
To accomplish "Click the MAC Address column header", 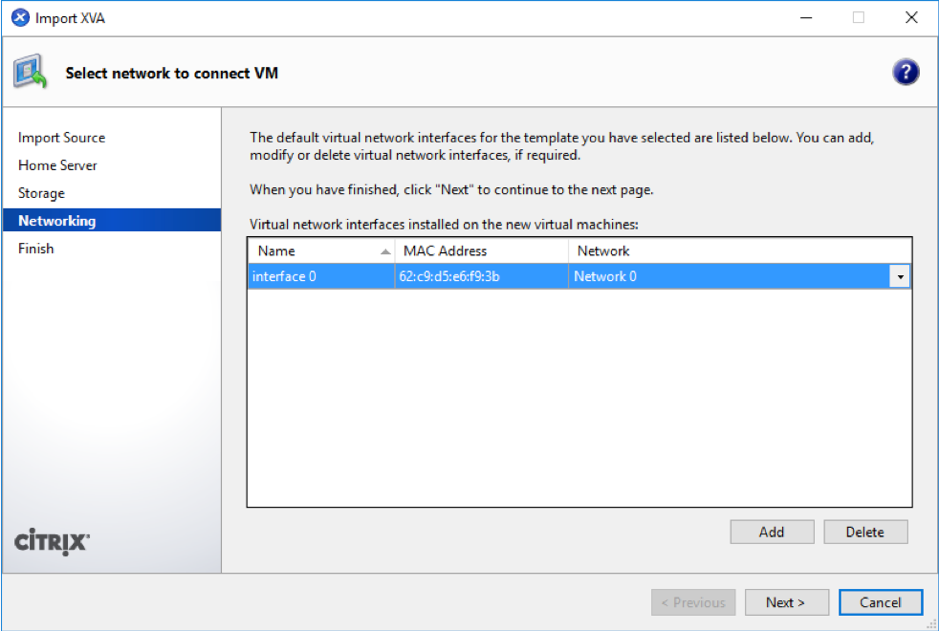I will click(481, 251).
